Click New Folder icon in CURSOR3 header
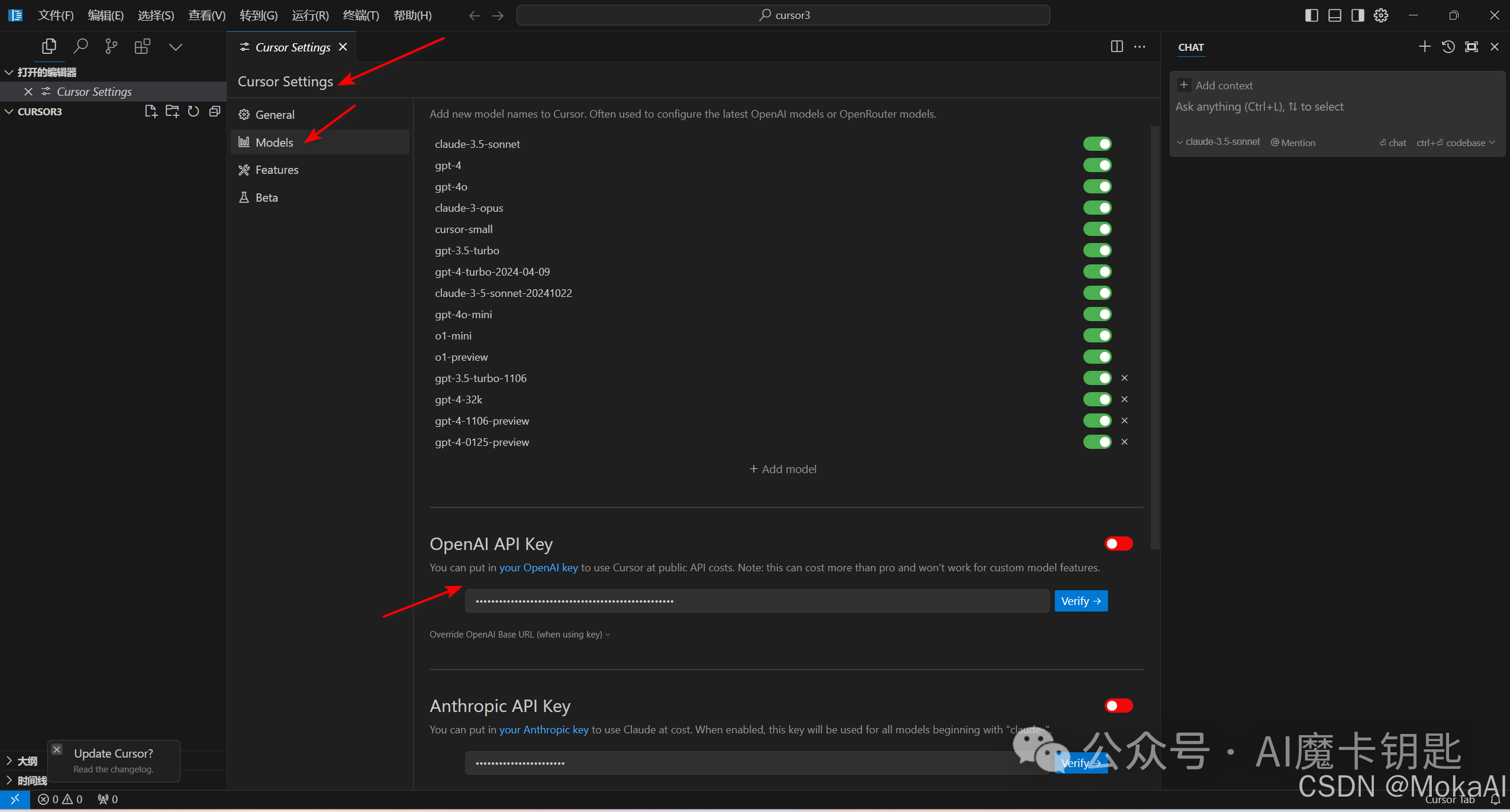 click(x=172, y=111)
